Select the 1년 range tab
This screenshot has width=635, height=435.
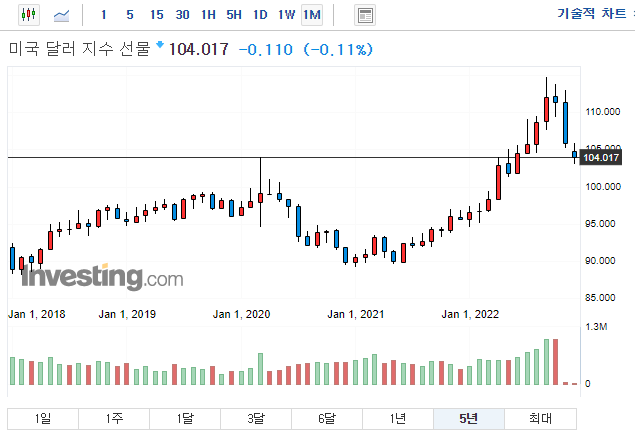[x=398, y=418]
